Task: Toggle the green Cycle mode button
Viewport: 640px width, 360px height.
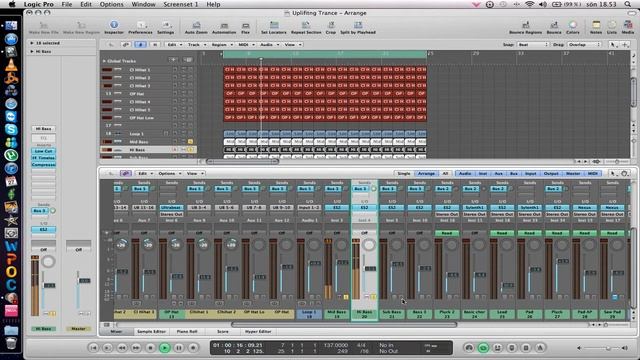Action: click(483, 348)
